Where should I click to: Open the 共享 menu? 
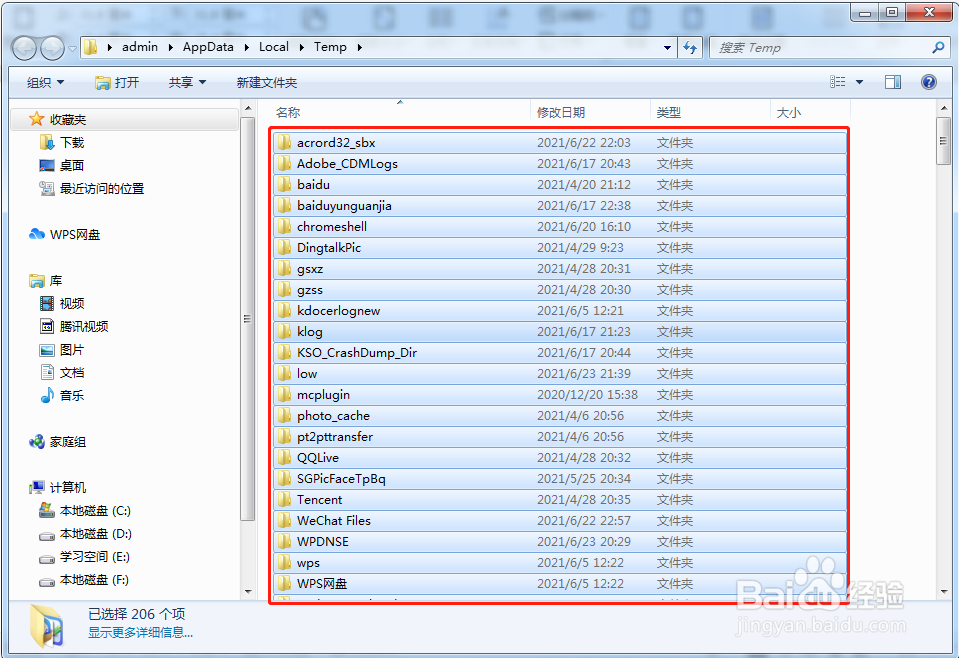187,82
